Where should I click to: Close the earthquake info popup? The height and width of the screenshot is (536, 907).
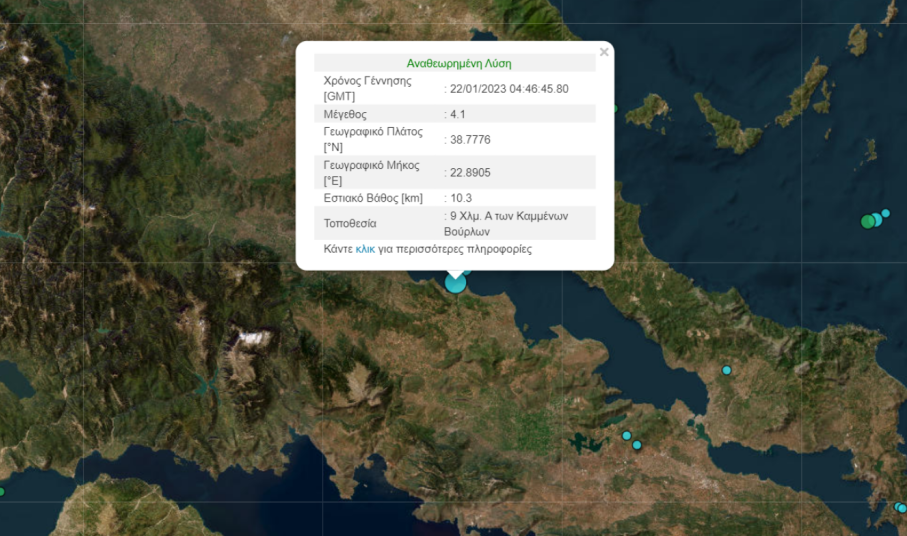603,52
